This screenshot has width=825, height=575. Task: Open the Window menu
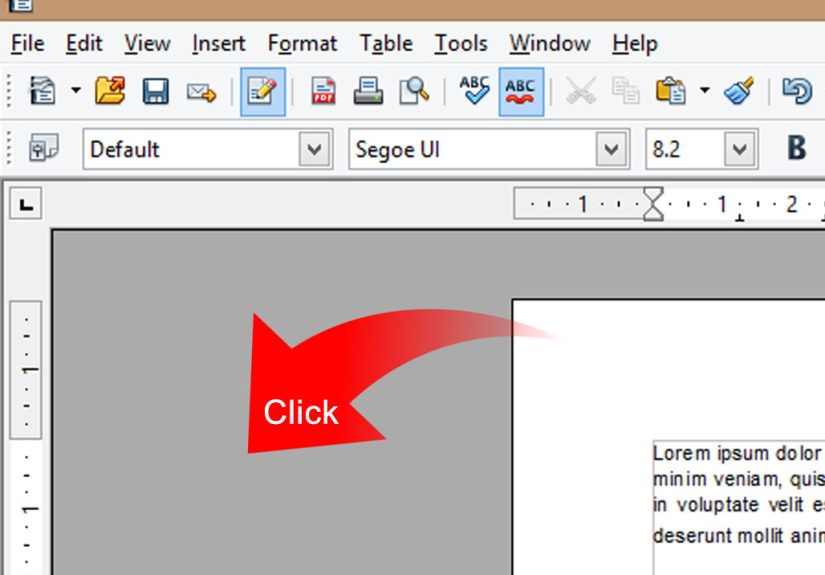pos(549,43)
